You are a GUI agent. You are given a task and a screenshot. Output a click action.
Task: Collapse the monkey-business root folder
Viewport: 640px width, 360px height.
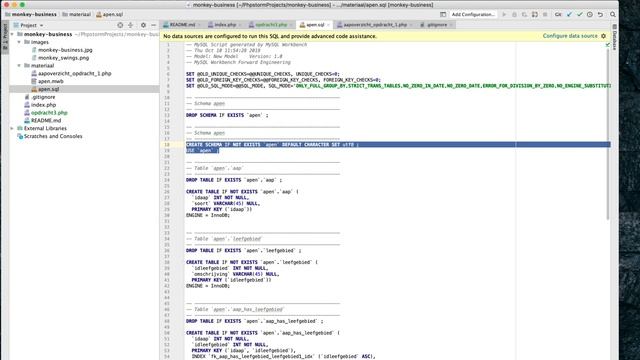12,34
